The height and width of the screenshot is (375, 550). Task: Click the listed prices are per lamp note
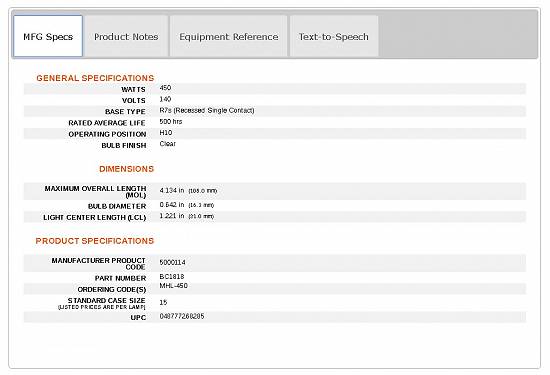click(x=102, y=307)
